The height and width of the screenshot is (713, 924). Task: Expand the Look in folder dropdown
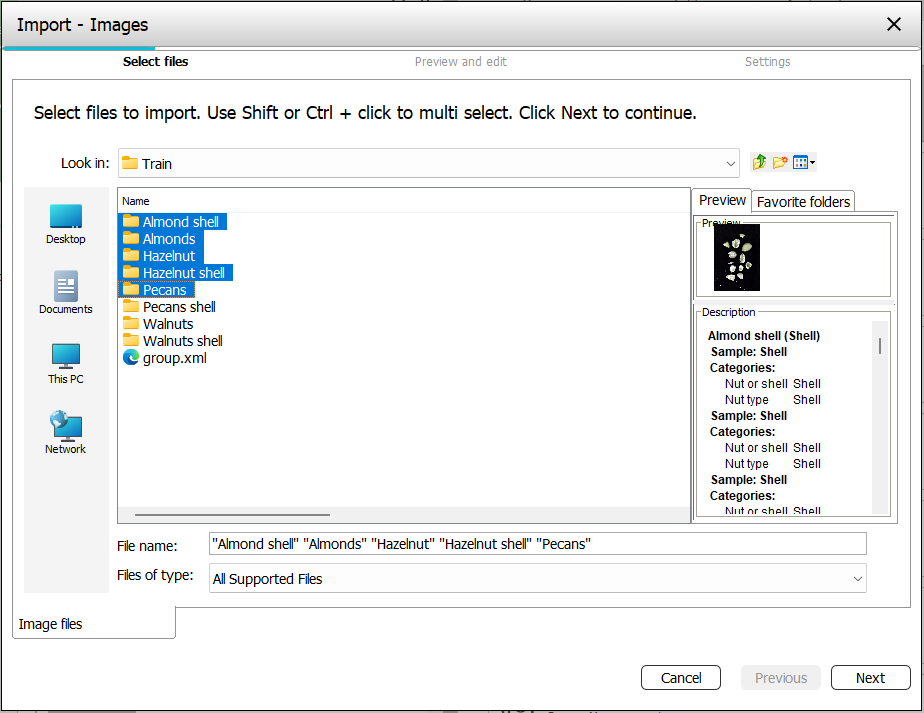(730, 164)
